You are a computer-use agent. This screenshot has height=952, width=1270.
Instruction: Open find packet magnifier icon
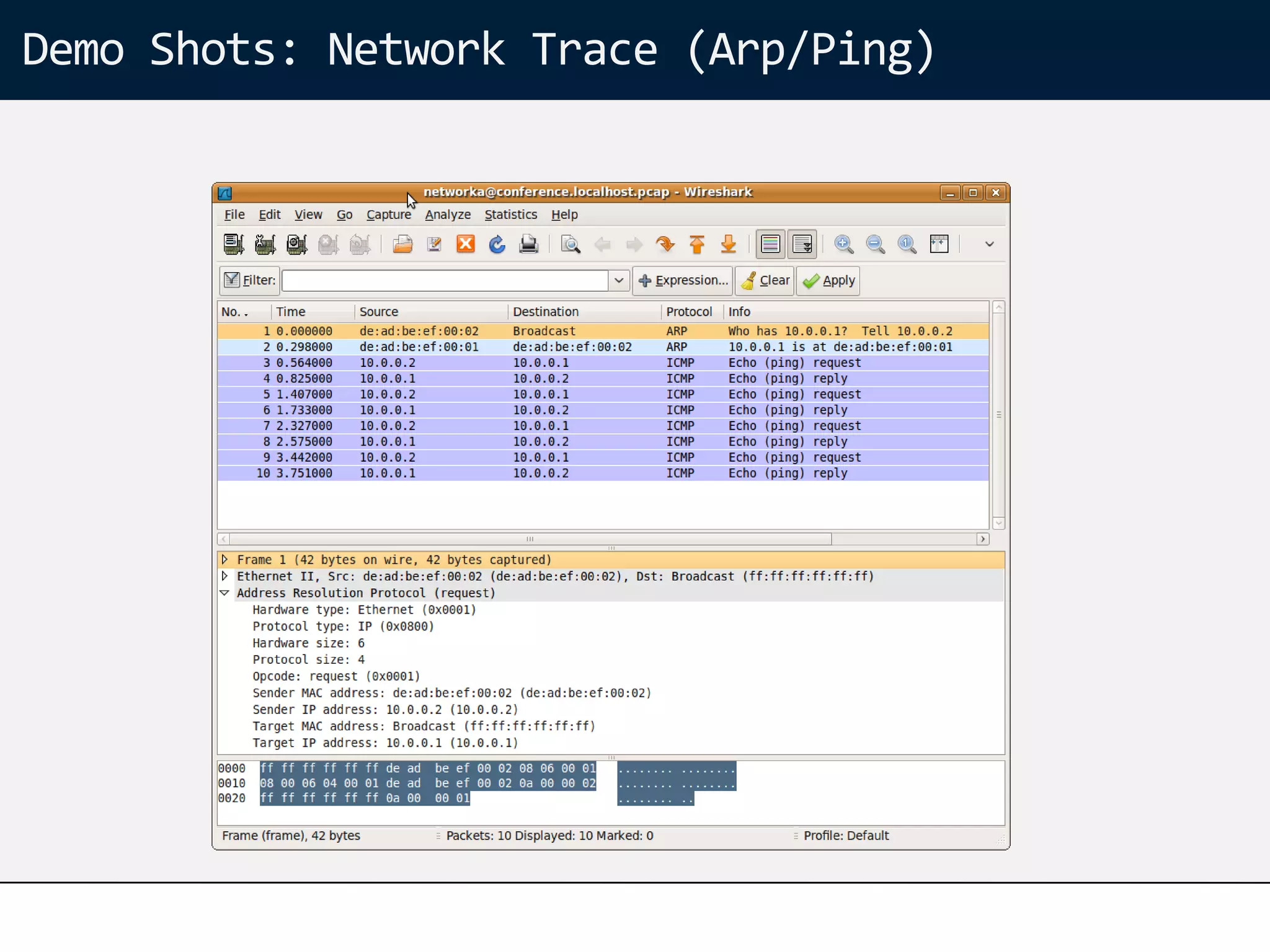tap(571, 244)
